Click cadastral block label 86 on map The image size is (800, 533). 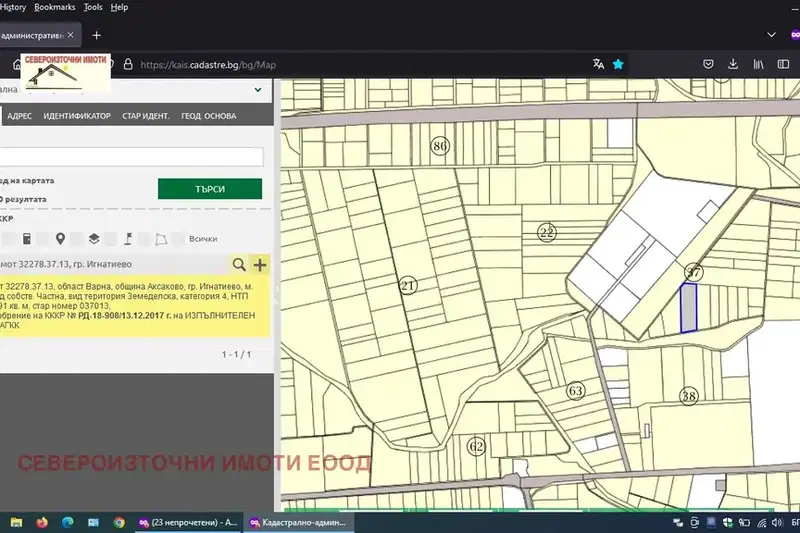point(440,146)
